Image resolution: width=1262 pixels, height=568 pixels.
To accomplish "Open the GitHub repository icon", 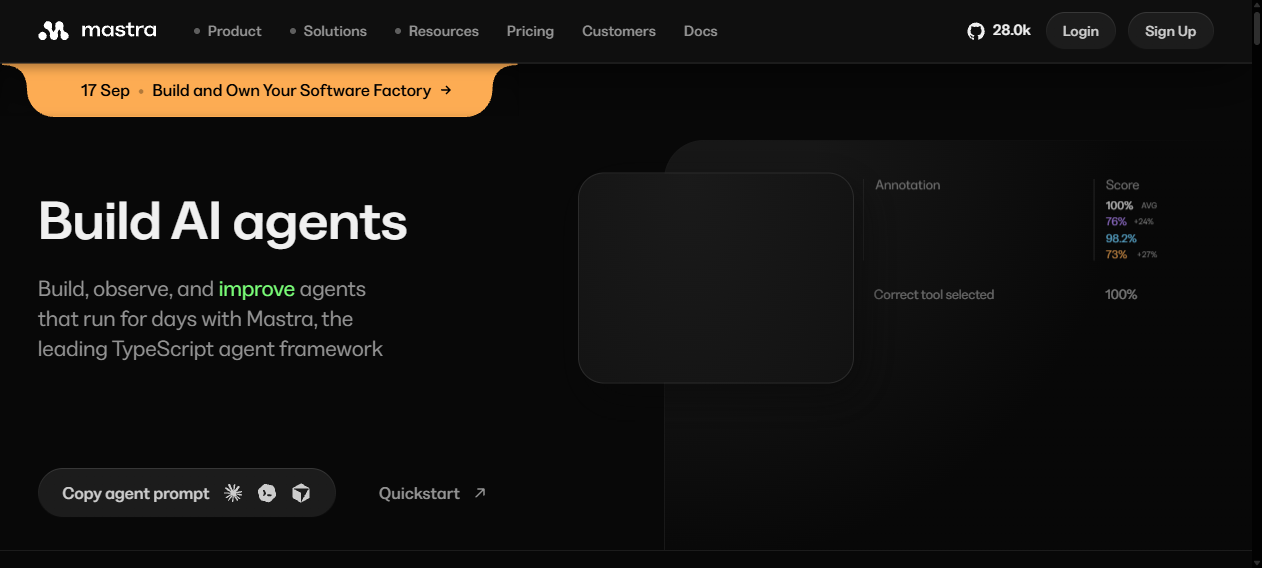I will pos(976,31).
